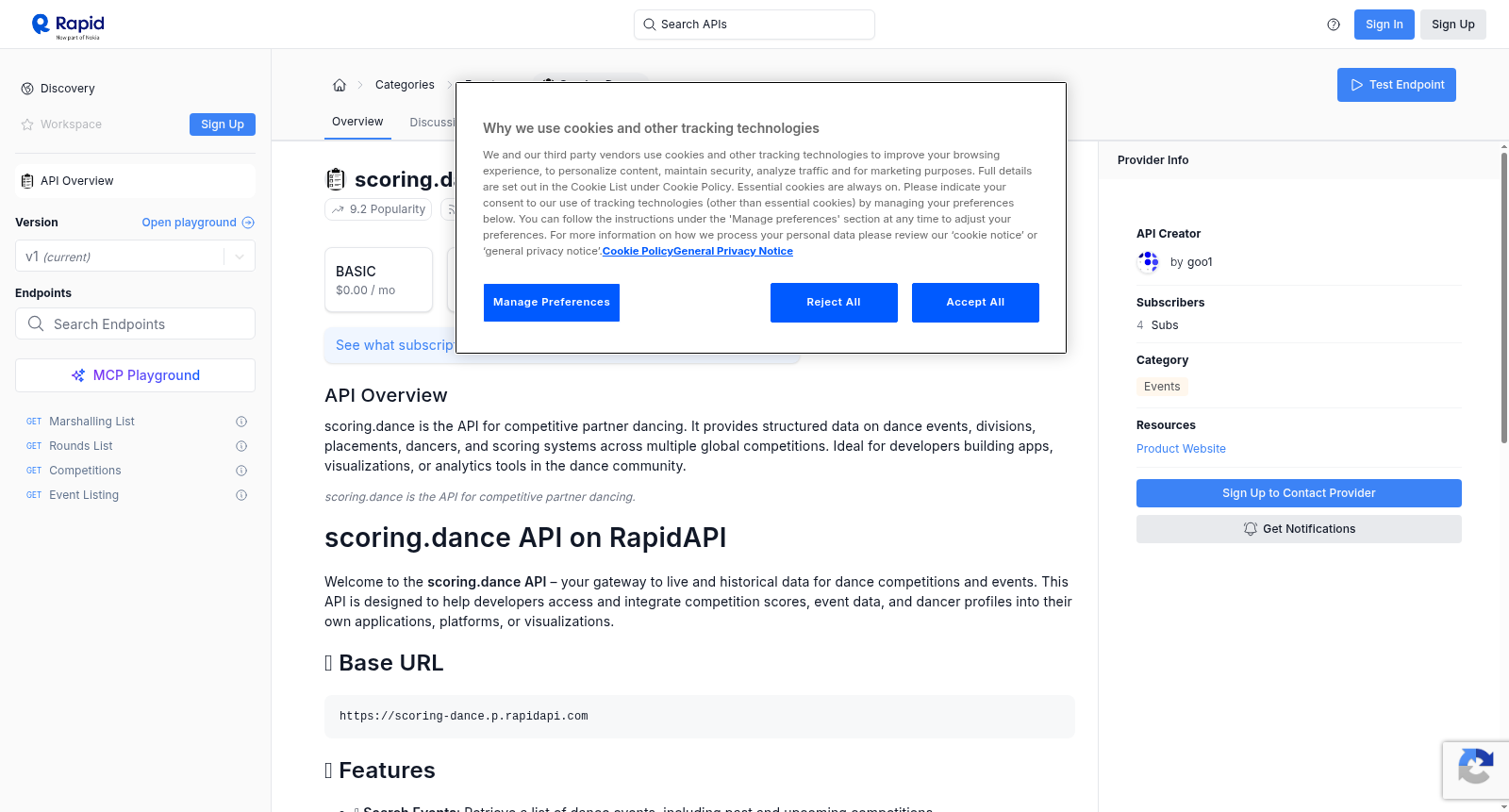Click the Get Notifications bell icon
The height and width of the screenshot is (812, 1509).
1251,529
